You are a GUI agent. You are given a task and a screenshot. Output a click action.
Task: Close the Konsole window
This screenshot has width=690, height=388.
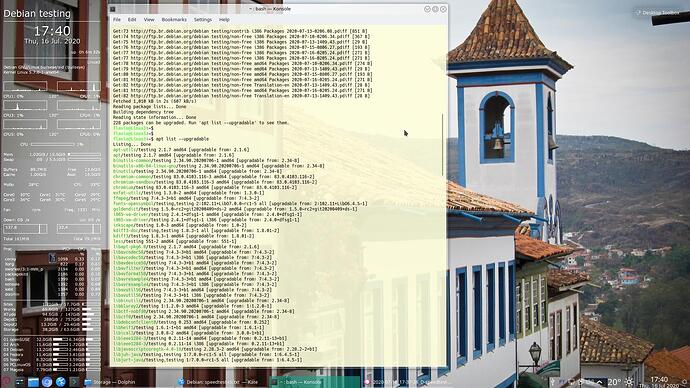coord(443,9)
